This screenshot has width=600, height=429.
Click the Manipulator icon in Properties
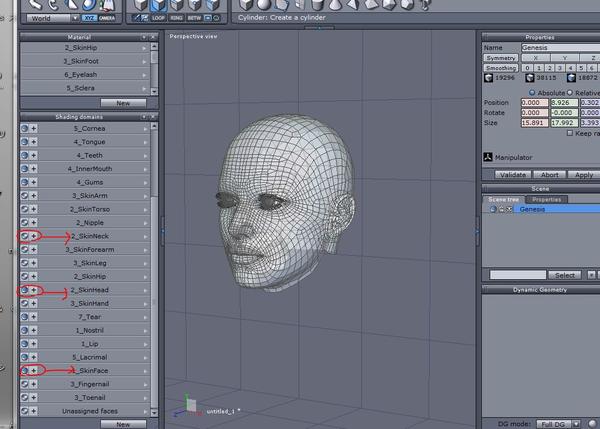pos(488,157)
